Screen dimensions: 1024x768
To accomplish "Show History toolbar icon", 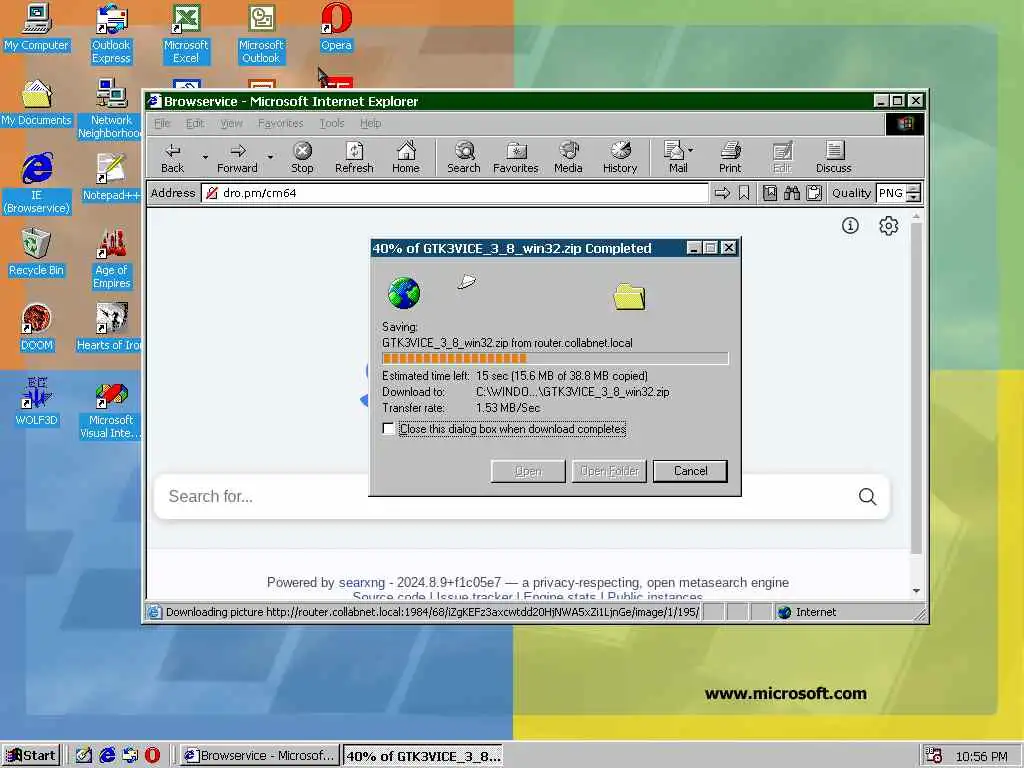I will [x=620, y=157].
